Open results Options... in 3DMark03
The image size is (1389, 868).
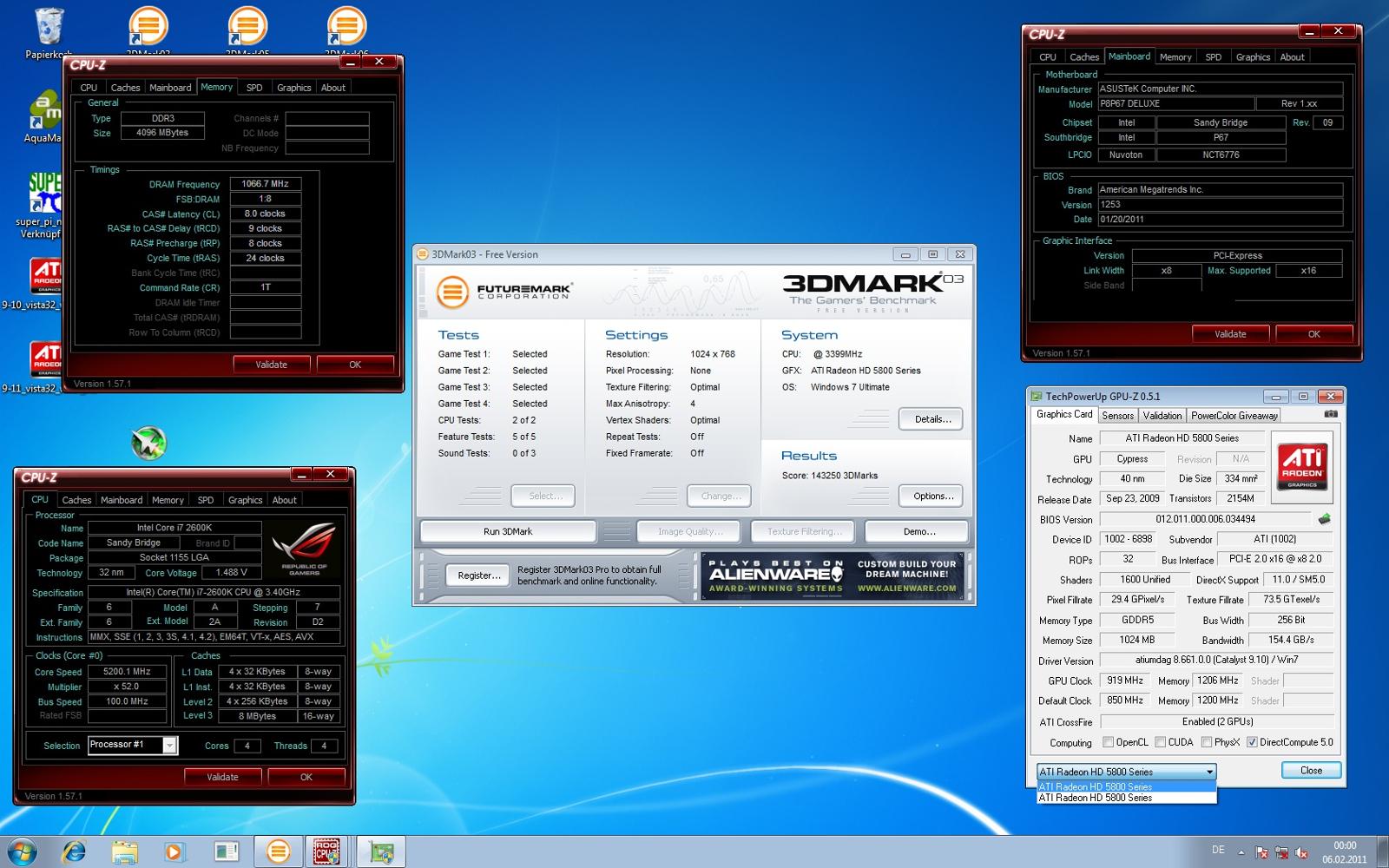[x=931, y=496]
